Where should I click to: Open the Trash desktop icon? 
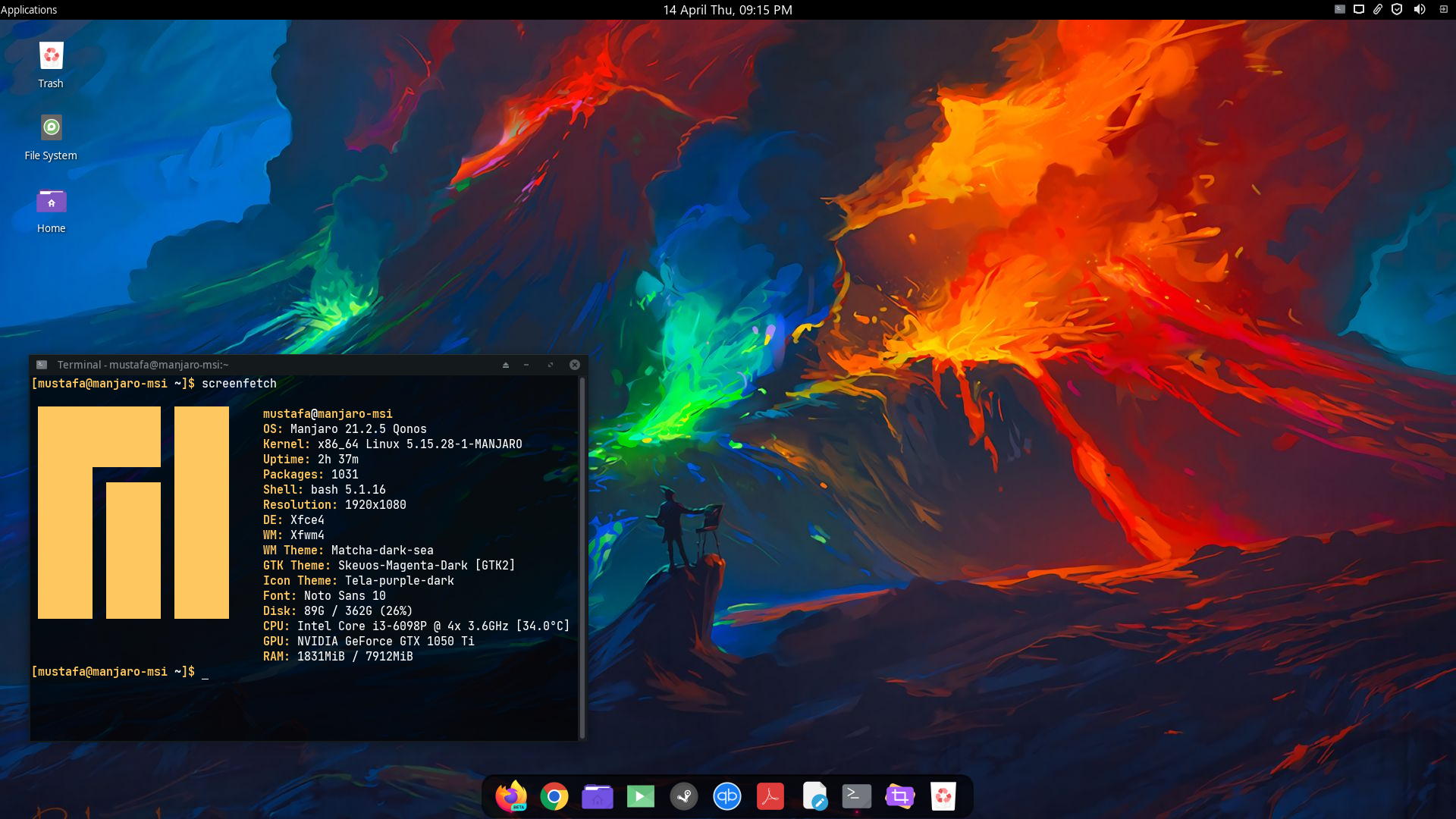[51, 65]
